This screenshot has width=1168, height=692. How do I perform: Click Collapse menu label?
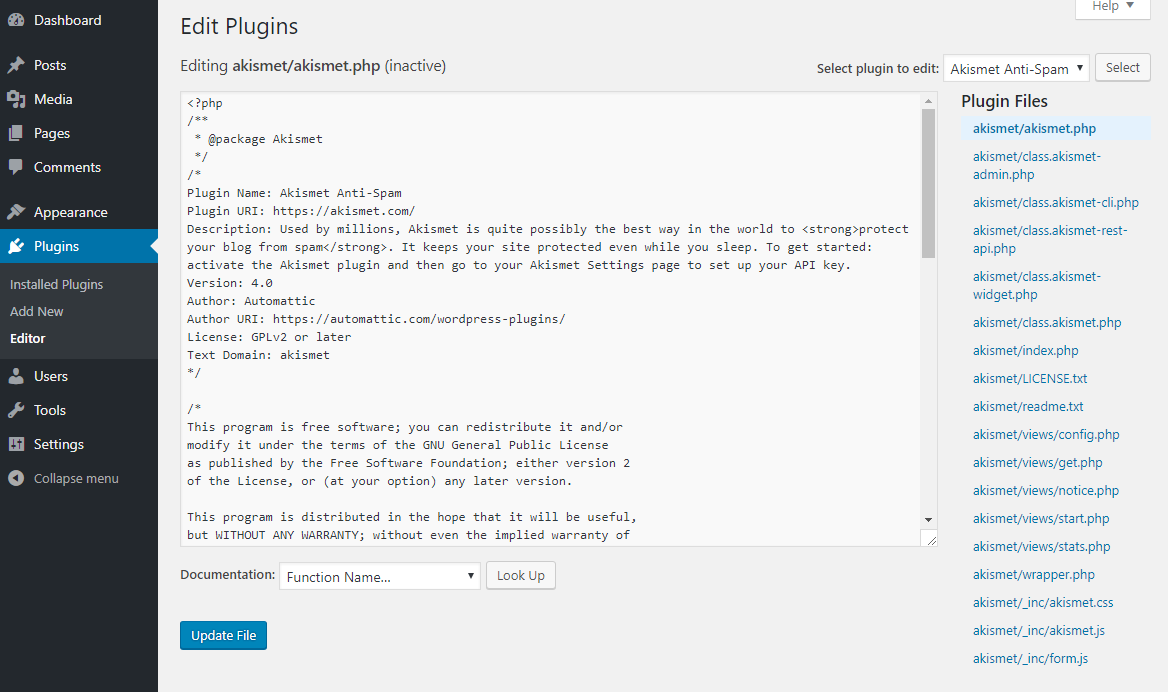point(76,478)
